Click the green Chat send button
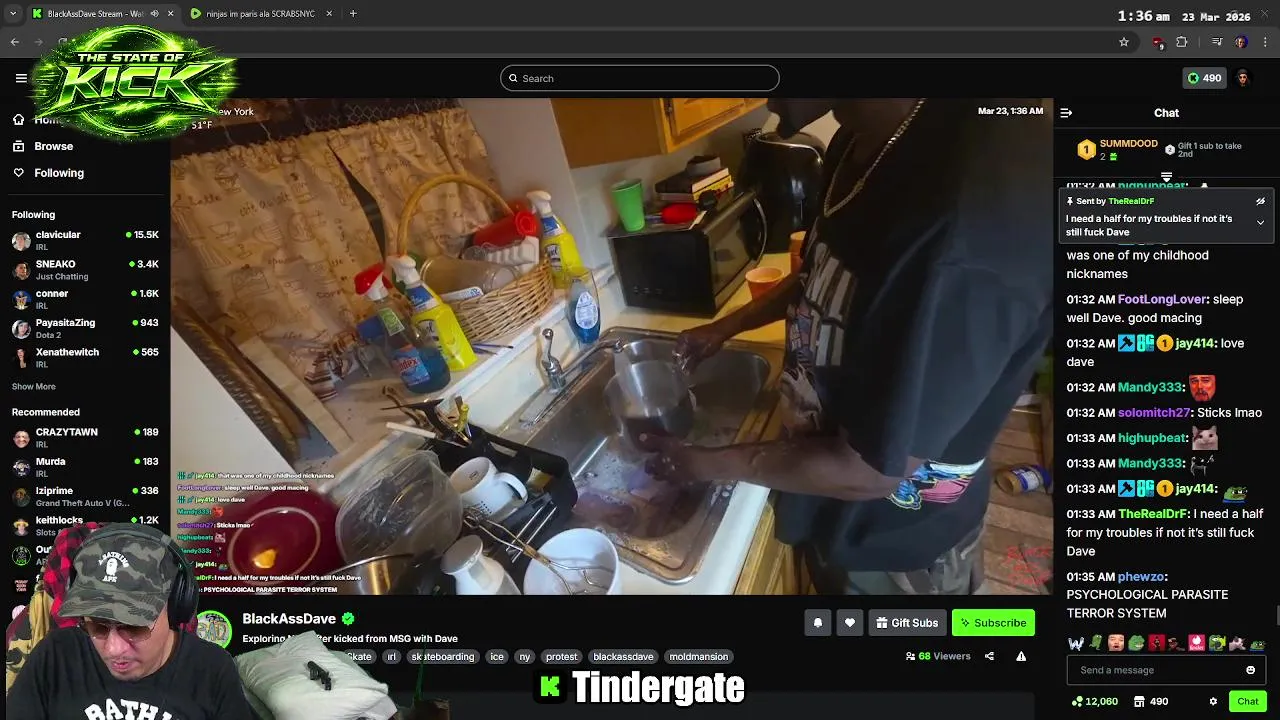Viewport: 1280px width, 720px height. point(1247,701)
